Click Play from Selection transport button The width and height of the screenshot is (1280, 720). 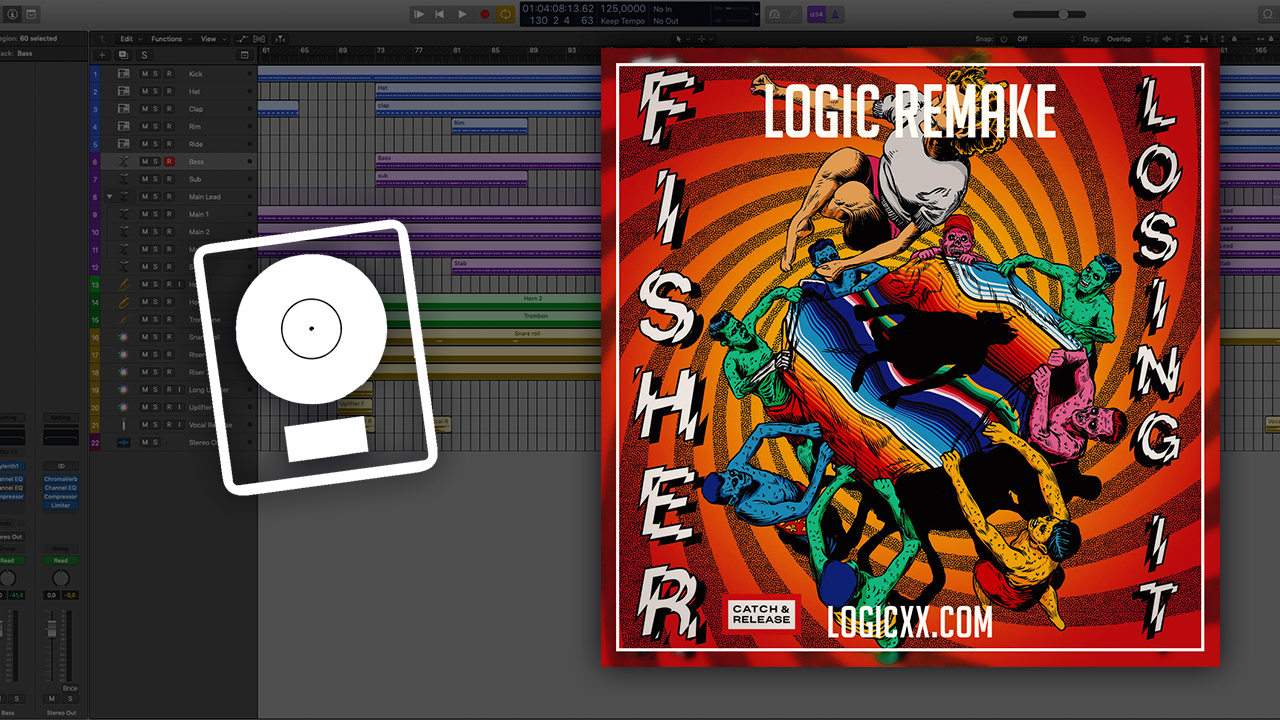(419, 14)
